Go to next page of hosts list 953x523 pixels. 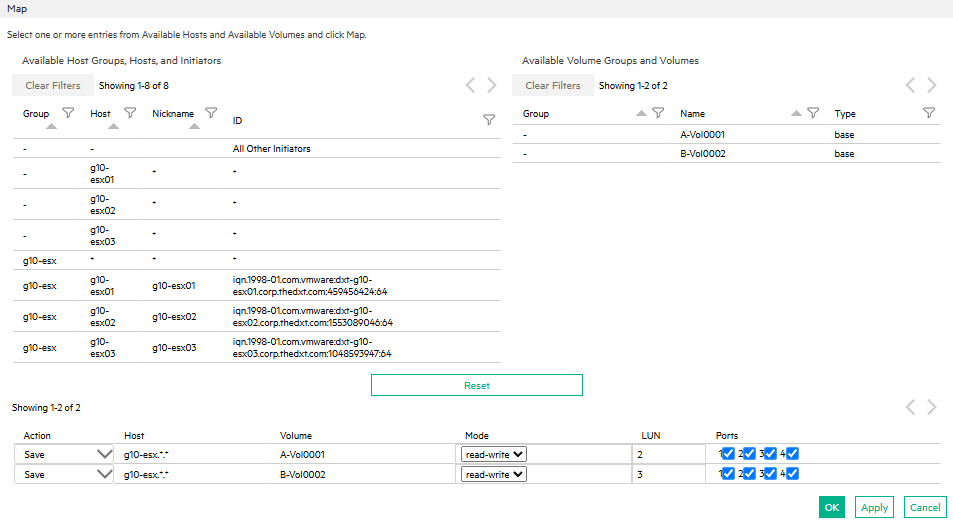click(492, 85)
